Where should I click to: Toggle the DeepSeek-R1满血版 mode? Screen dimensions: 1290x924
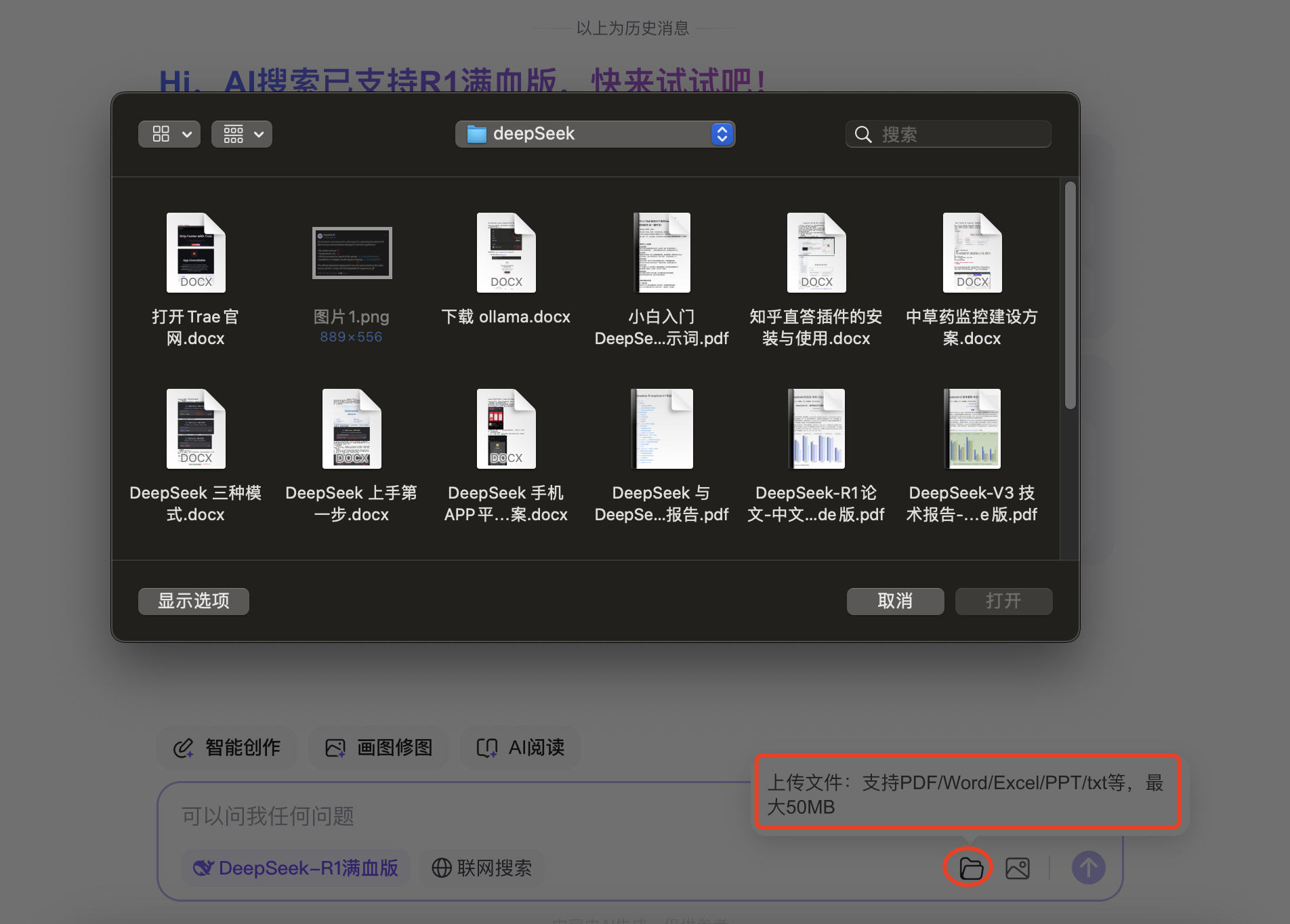296,868
